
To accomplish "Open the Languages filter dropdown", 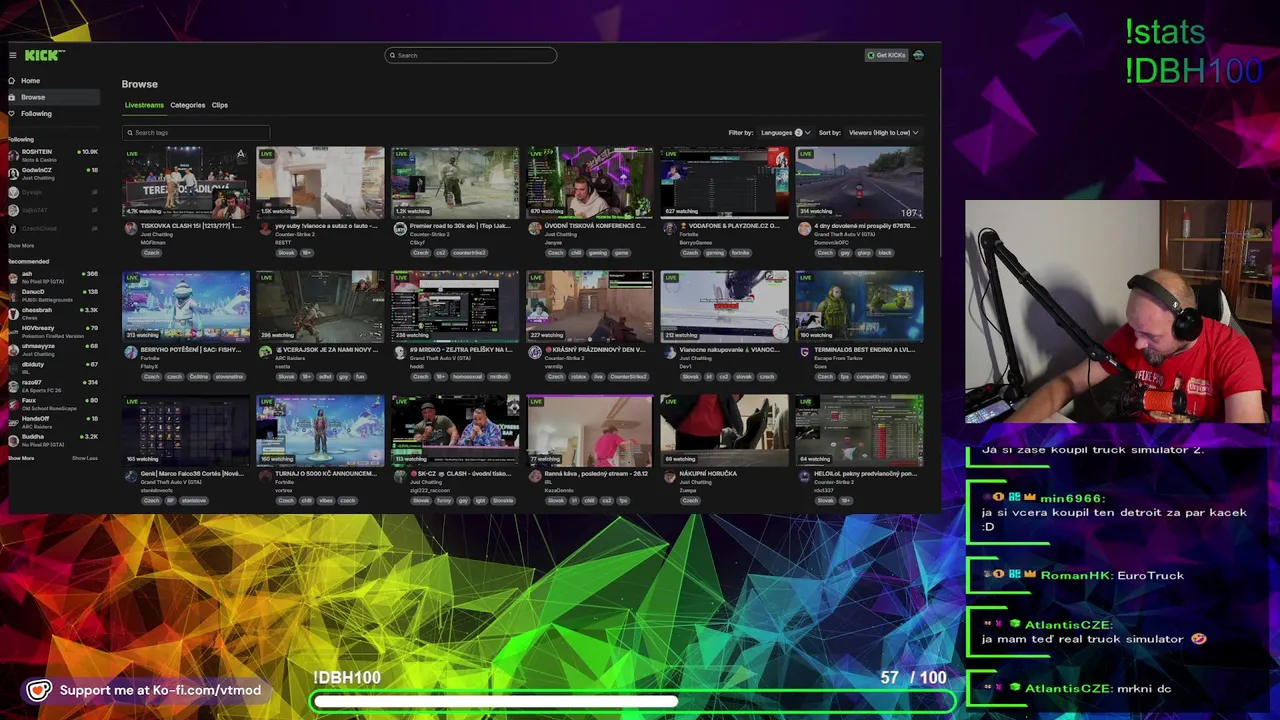I will pos(784,132).
